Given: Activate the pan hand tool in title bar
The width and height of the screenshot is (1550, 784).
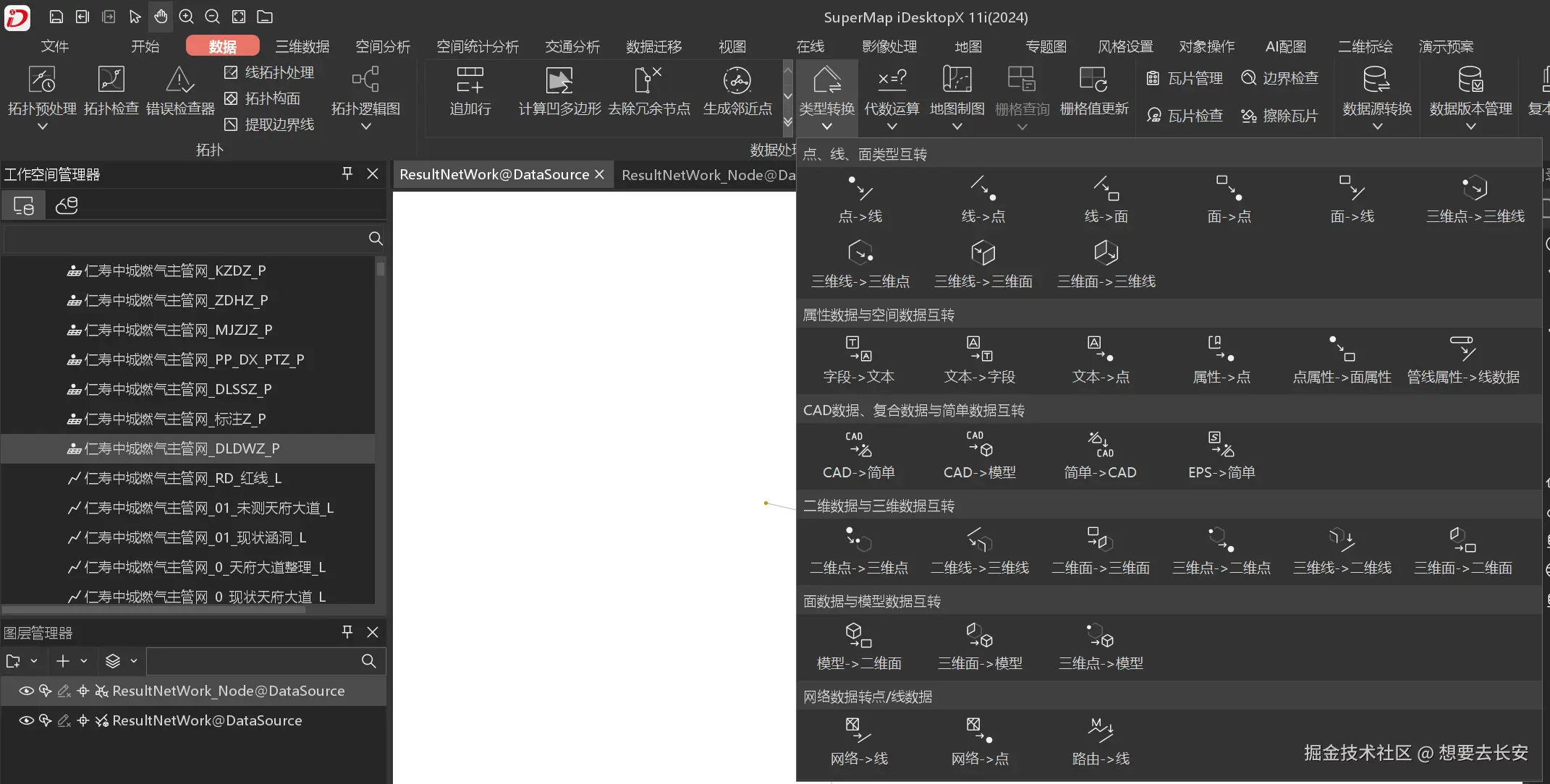Looking at the screenshot, I should 161,16.
